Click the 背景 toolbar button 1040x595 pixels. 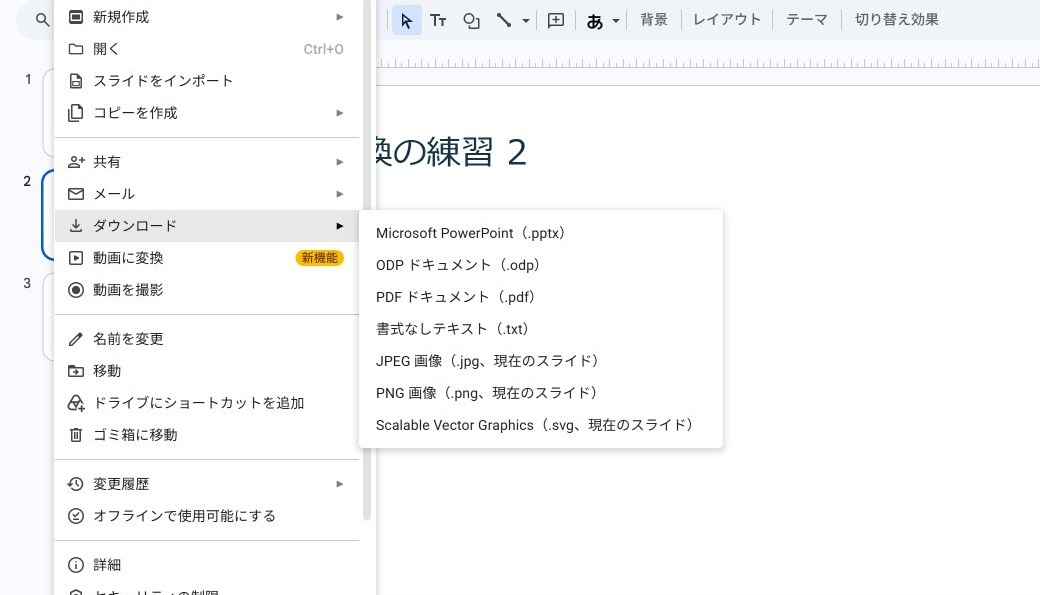point(653,20)
